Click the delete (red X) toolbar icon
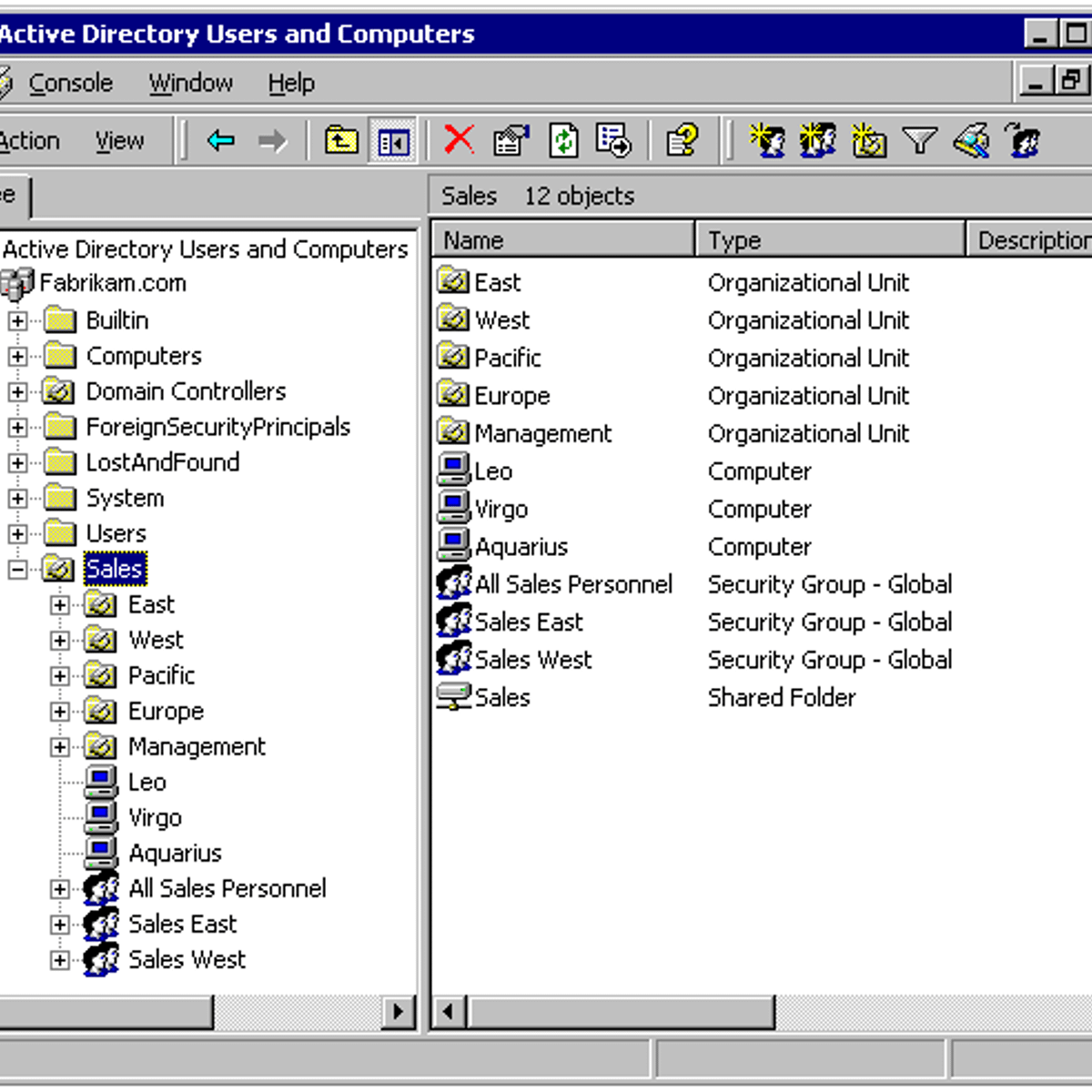This screenshot has height=1092, width=1092. point(460,141)
